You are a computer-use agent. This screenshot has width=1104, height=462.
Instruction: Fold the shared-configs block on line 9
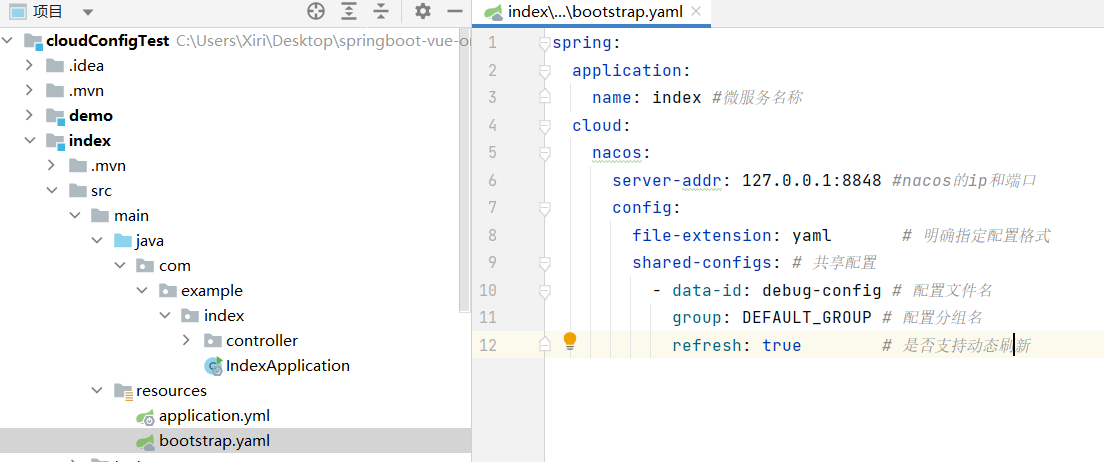click(544, 263)
